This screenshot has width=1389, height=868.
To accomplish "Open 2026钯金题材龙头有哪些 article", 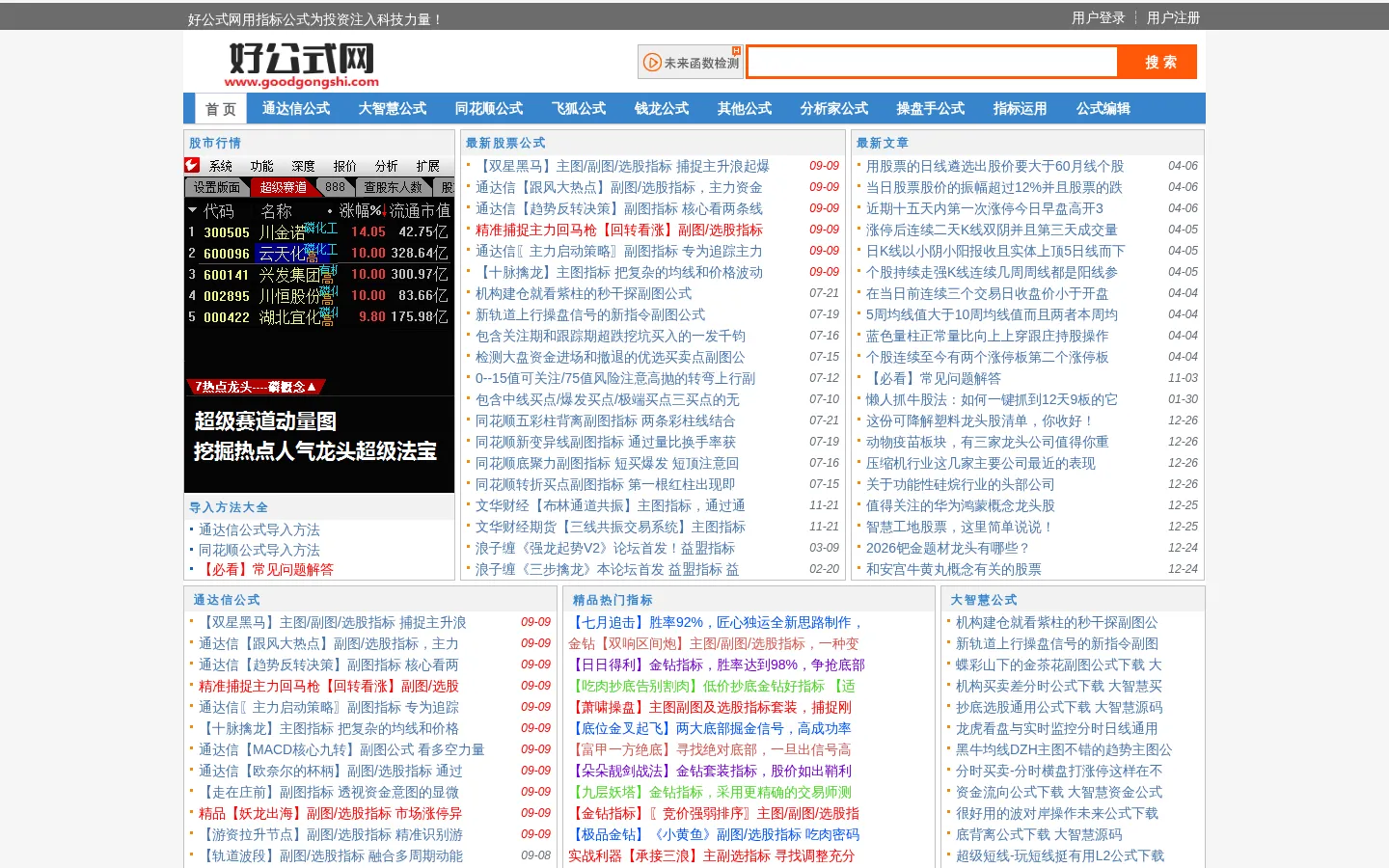I will tap(948, 548).
